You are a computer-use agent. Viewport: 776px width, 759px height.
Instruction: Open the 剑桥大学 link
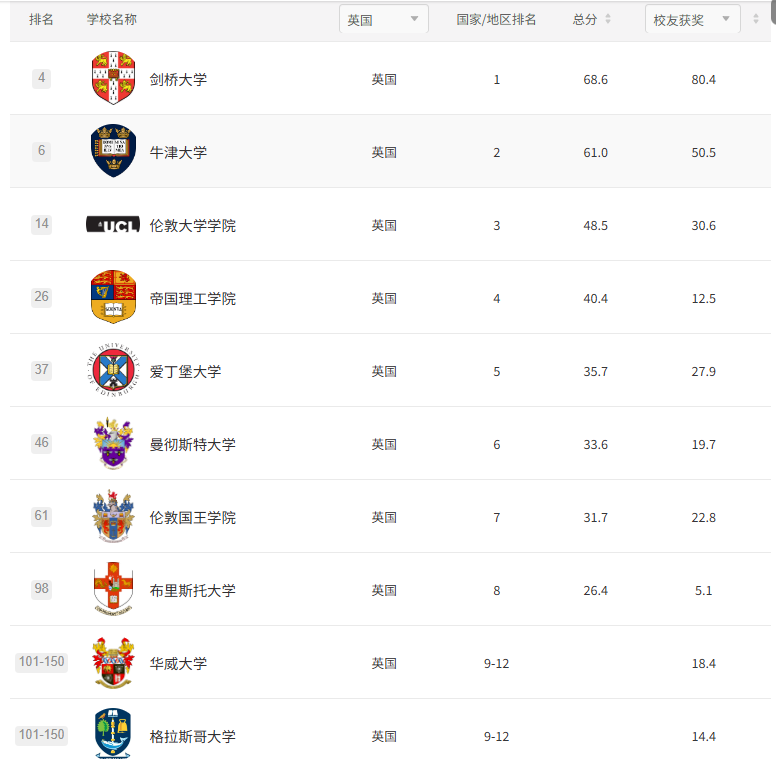click(x=178, y=79)
